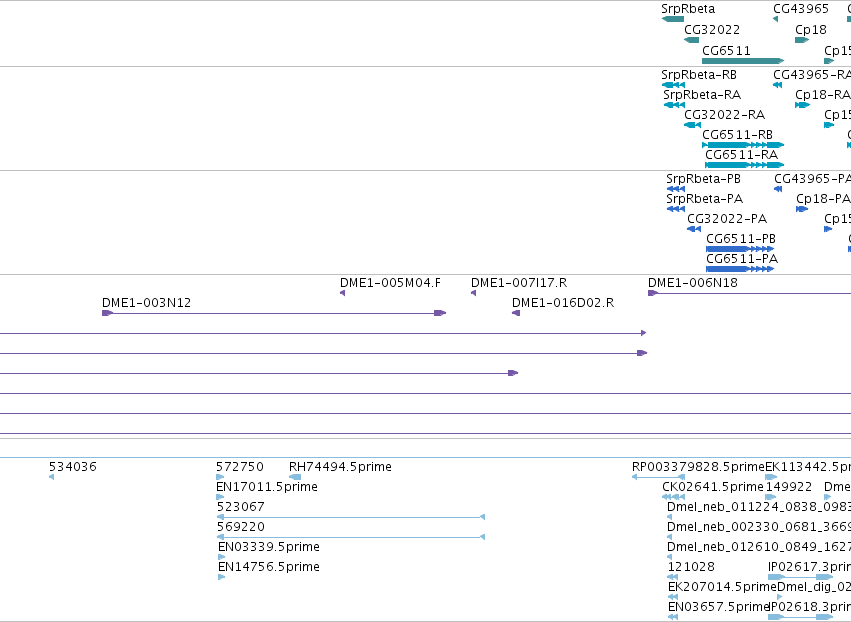
Task: Click the EN17011.5prime EST label
Action: [x=267, y=487]
